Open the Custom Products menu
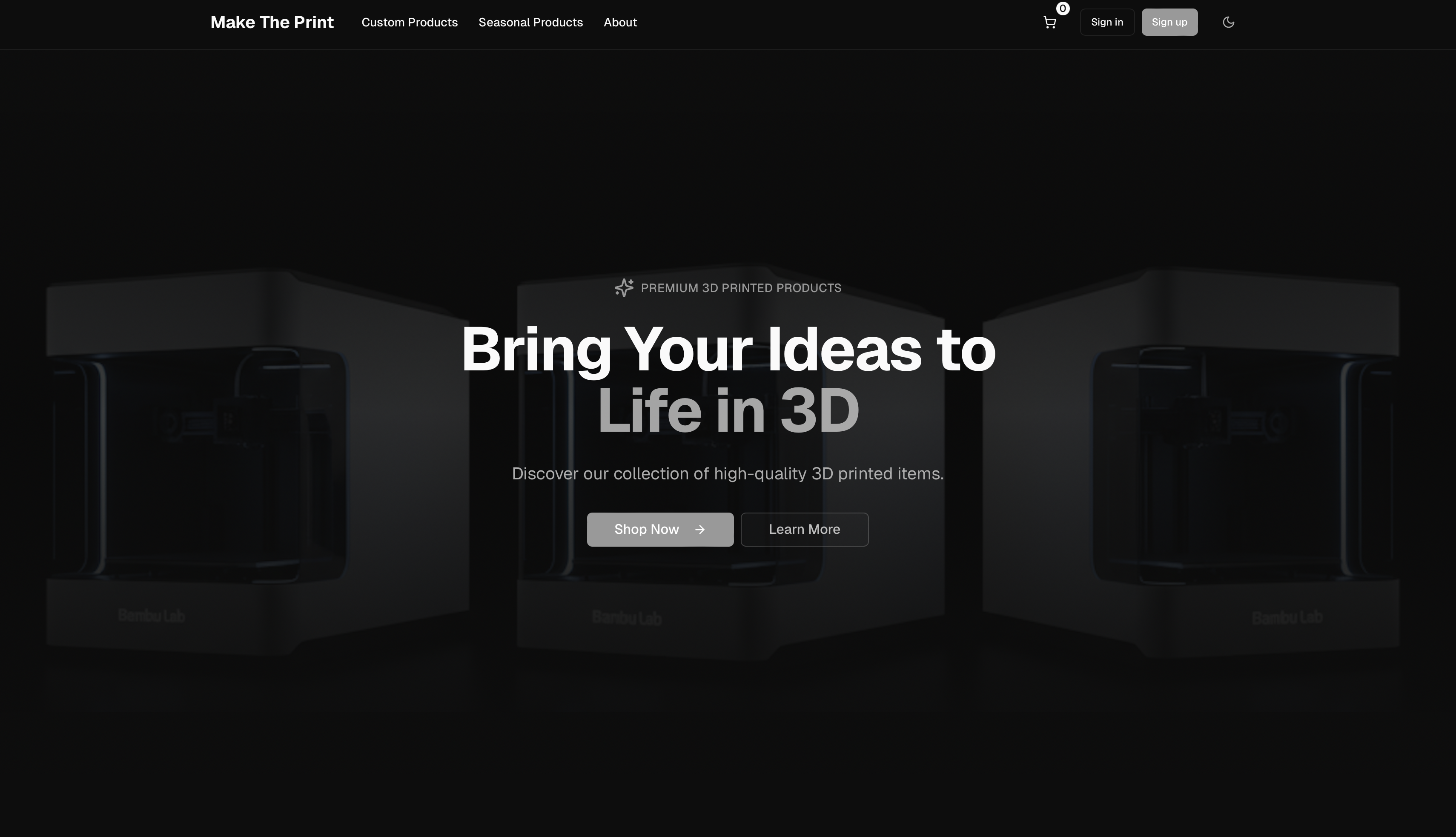The width and height of the screenshot is (1456, 837). pos(409,22)
